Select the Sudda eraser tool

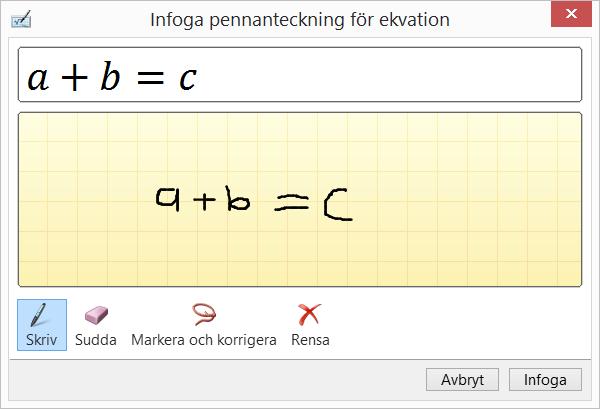(x=96, y=316)
